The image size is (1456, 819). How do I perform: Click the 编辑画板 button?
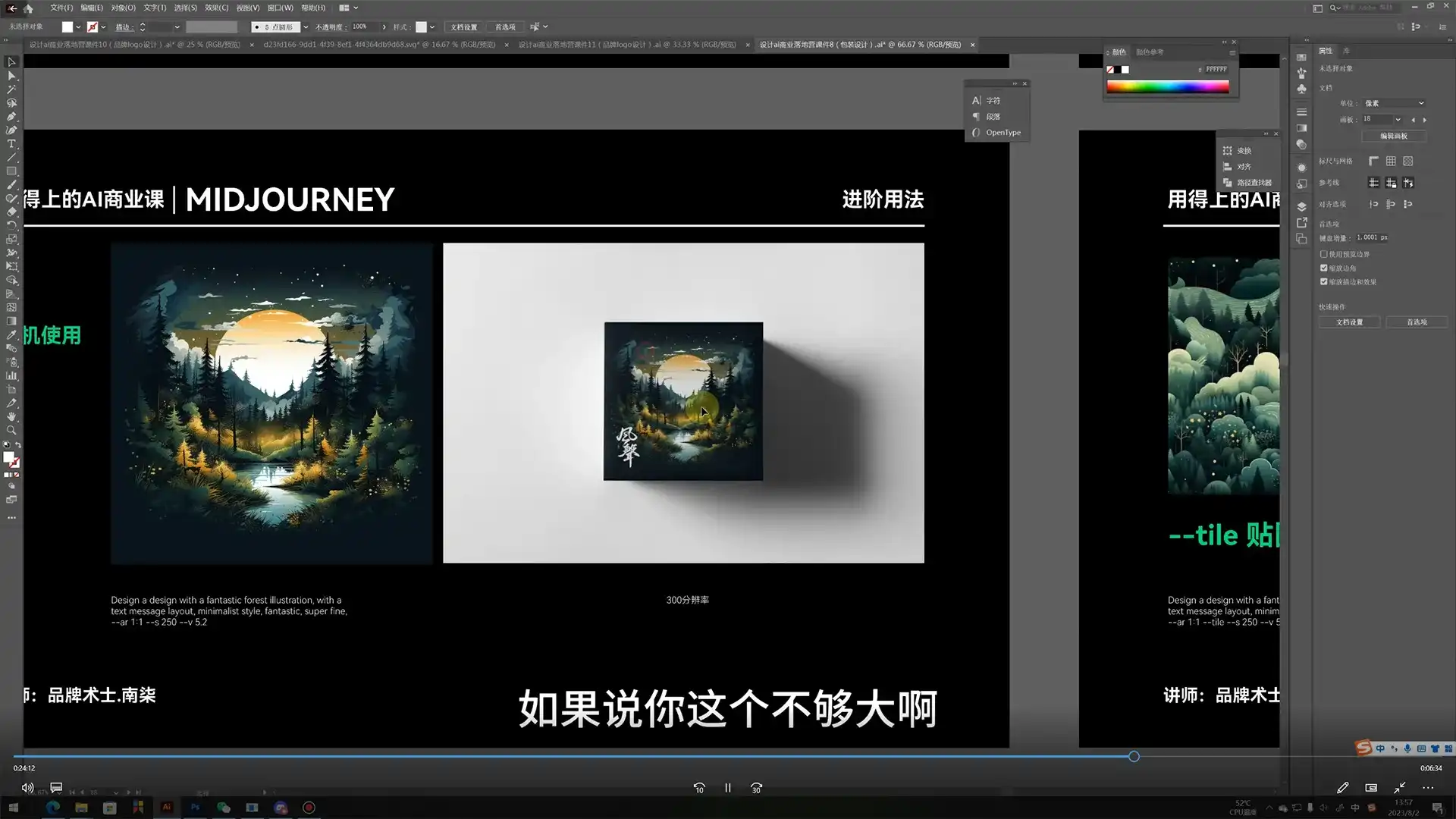[1394, 136]
